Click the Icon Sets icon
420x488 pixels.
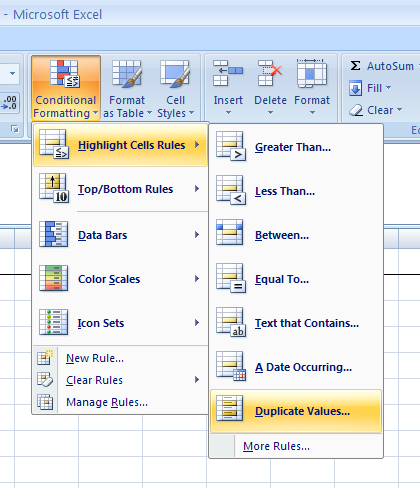tap(54, 322)
